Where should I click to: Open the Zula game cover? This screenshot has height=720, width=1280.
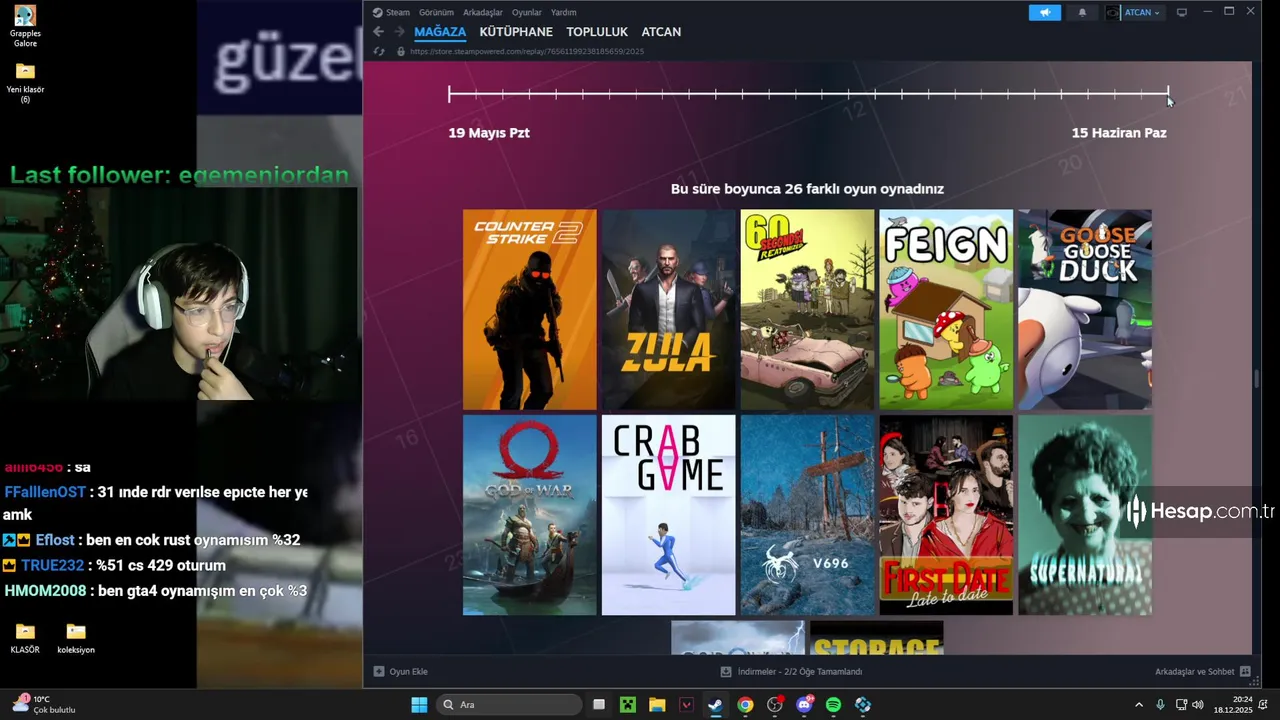pyautogui.click(x=668, y=309)
